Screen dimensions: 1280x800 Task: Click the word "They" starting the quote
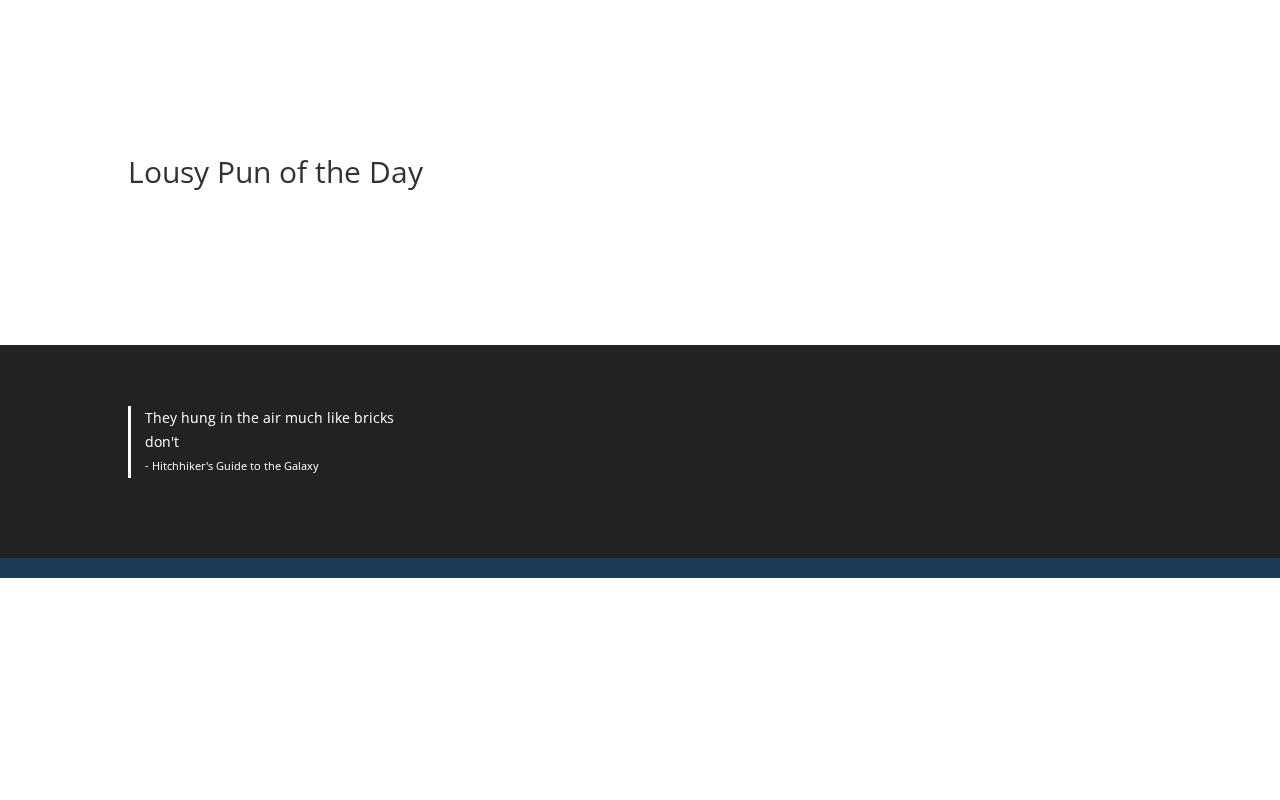161,418
